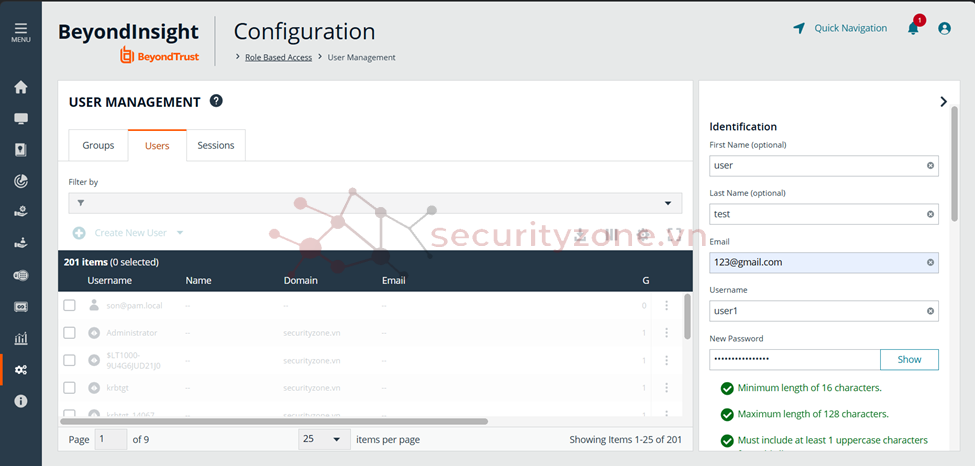Open the Role Based Access breadcrumb link
This screenshot has height=466, width=975.
(278, 57)
